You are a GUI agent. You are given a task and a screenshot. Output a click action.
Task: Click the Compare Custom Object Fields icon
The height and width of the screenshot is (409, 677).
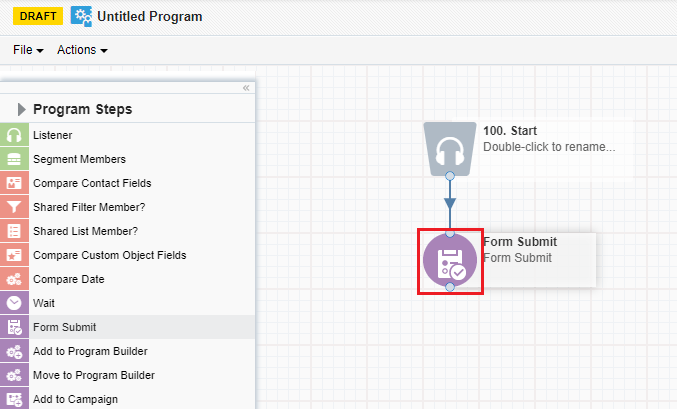[14, 255]
